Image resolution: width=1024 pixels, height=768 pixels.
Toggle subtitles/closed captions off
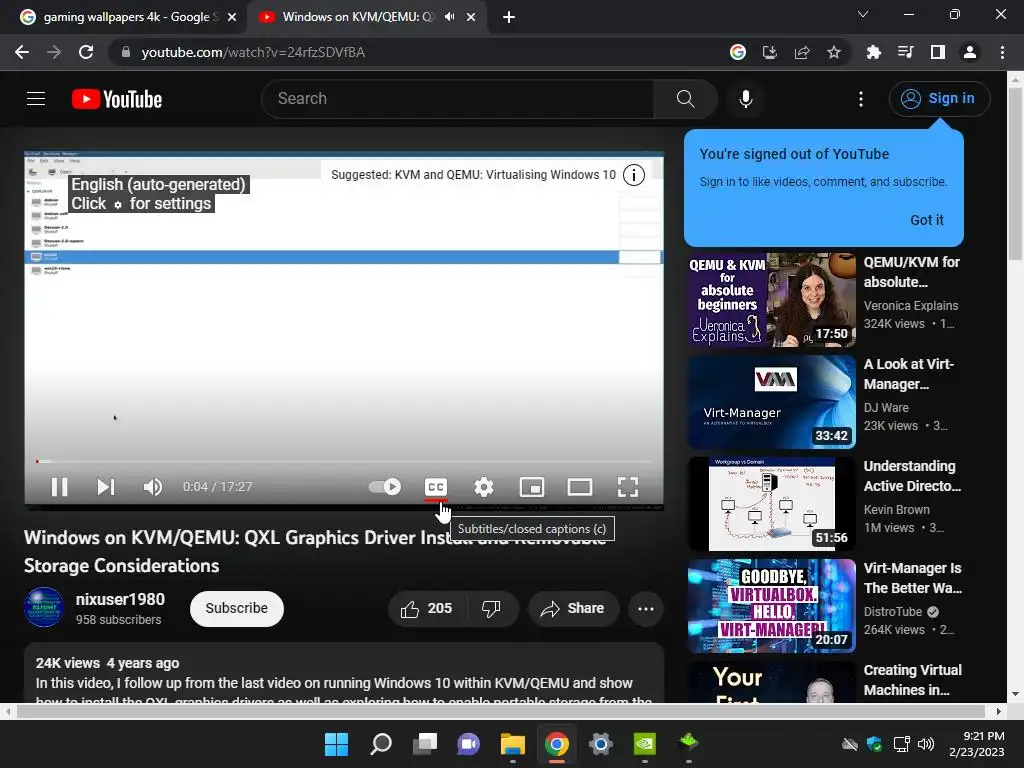436,487
